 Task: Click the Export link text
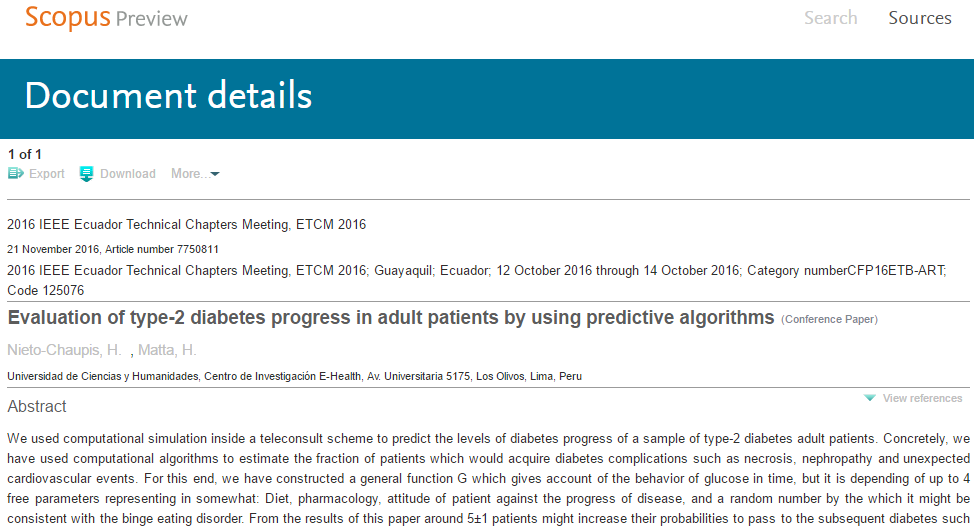click(47, 174)
